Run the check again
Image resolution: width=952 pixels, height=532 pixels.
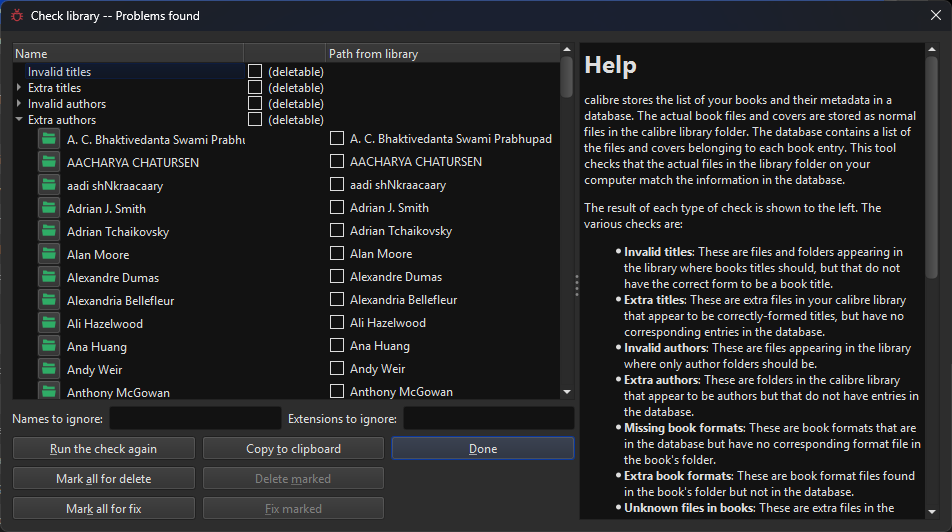tap(104, 449)
